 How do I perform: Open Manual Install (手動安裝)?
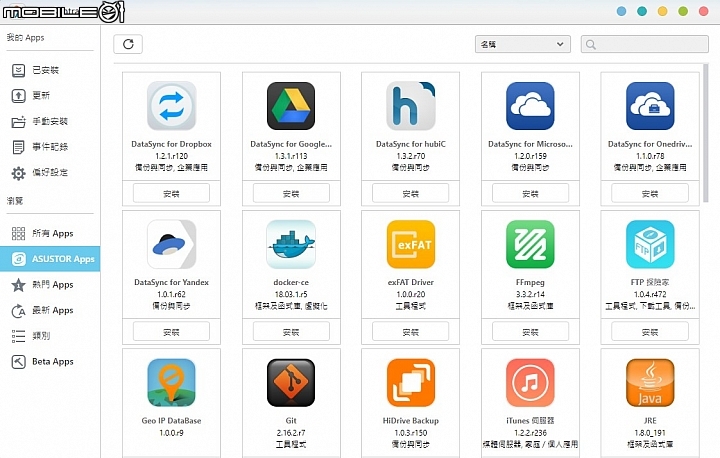50,121
